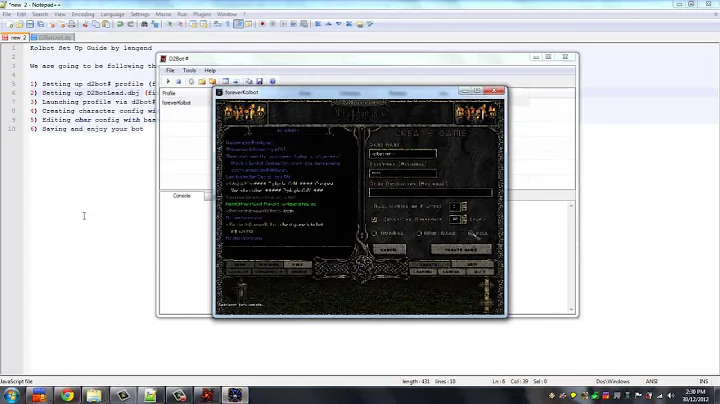Click the Join button in the game lobby

(472, 264)
